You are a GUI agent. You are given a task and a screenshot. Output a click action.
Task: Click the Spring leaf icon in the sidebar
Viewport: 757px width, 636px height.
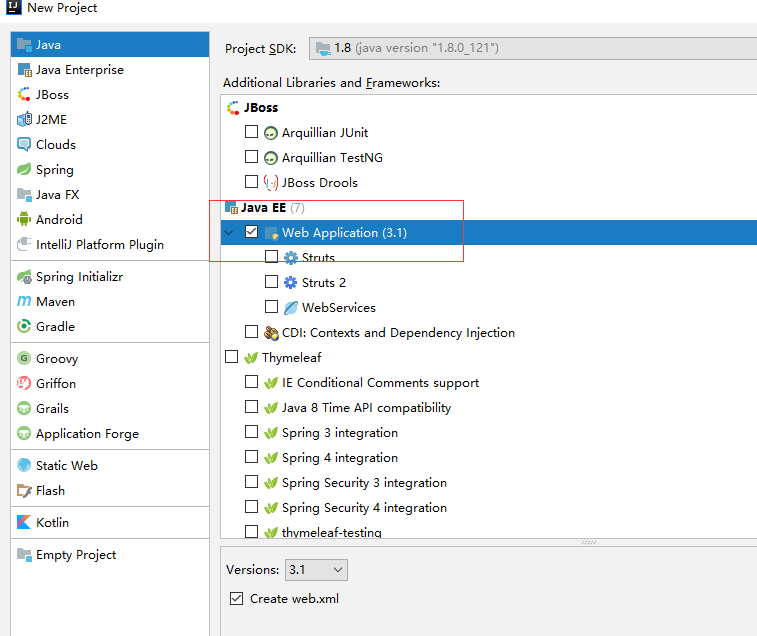pyautogui.click(x=24, y=170)
